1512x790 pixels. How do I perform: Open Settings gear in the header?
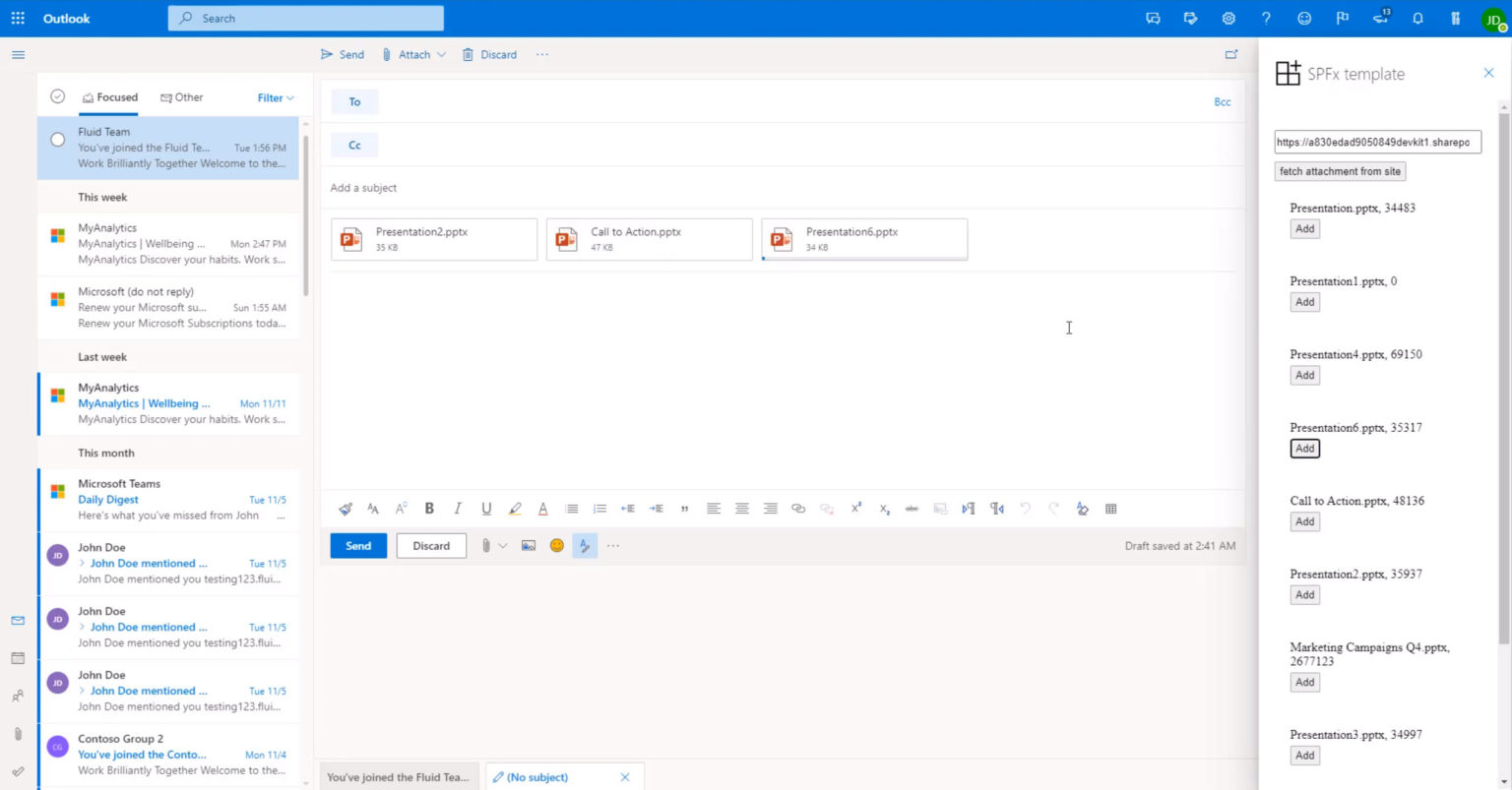(1228, 18)
